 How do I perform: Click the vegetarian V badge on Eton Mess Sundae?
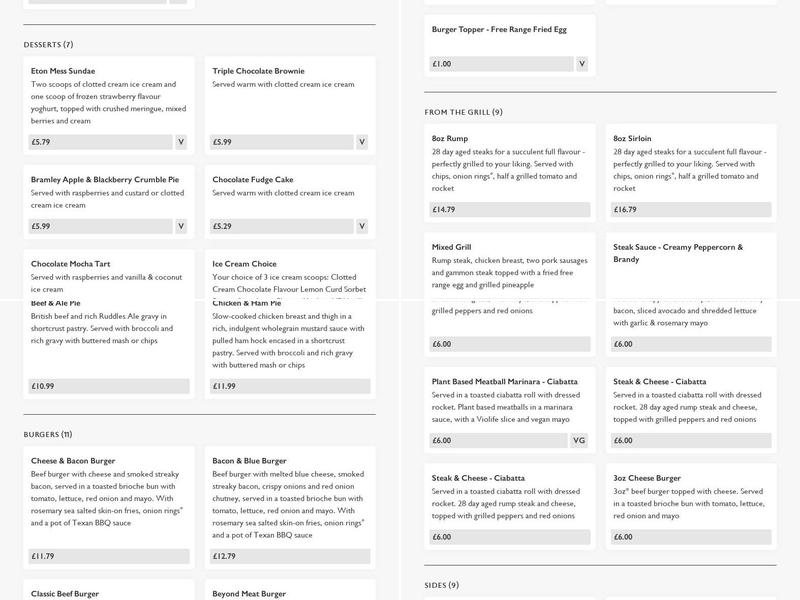(x=181, y=142)
